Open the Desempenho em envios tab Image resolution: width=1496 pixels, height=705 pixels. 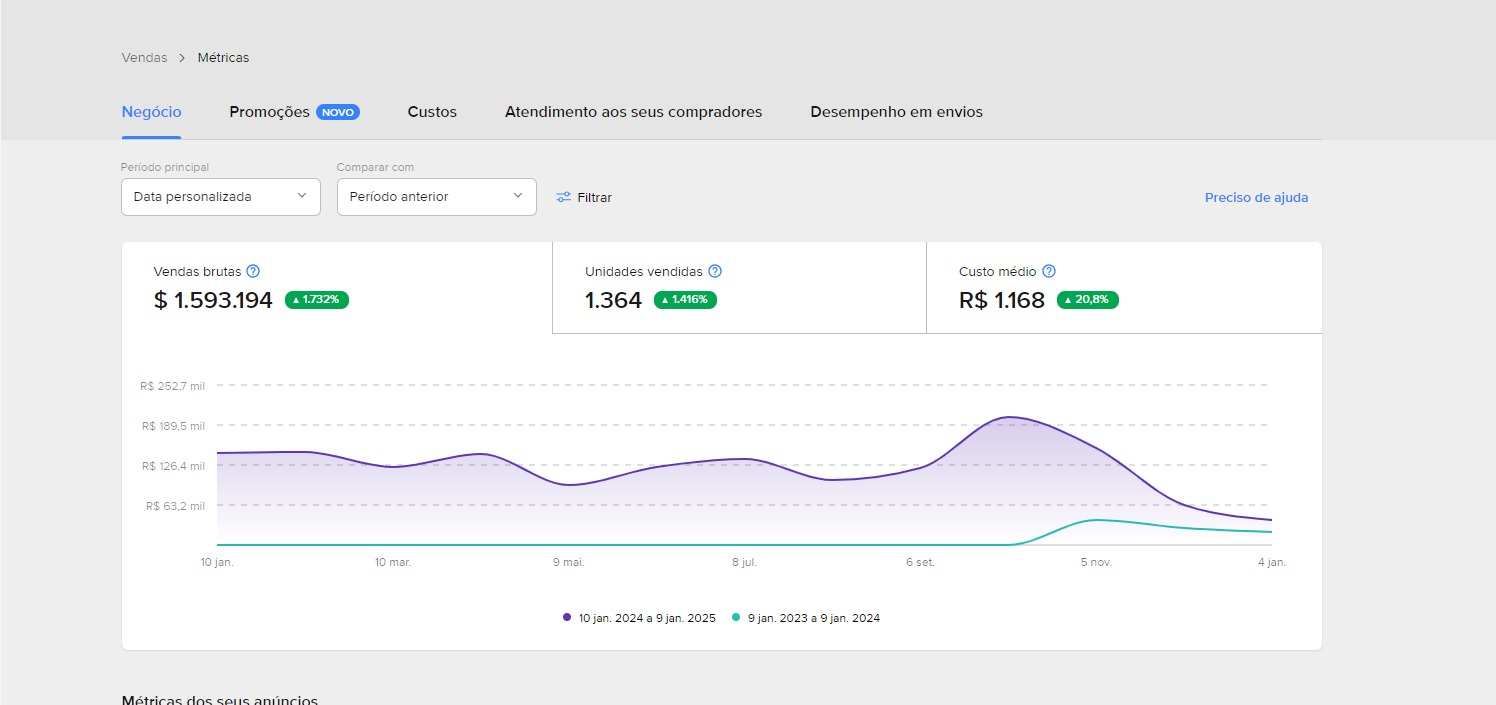click(897, 112)
